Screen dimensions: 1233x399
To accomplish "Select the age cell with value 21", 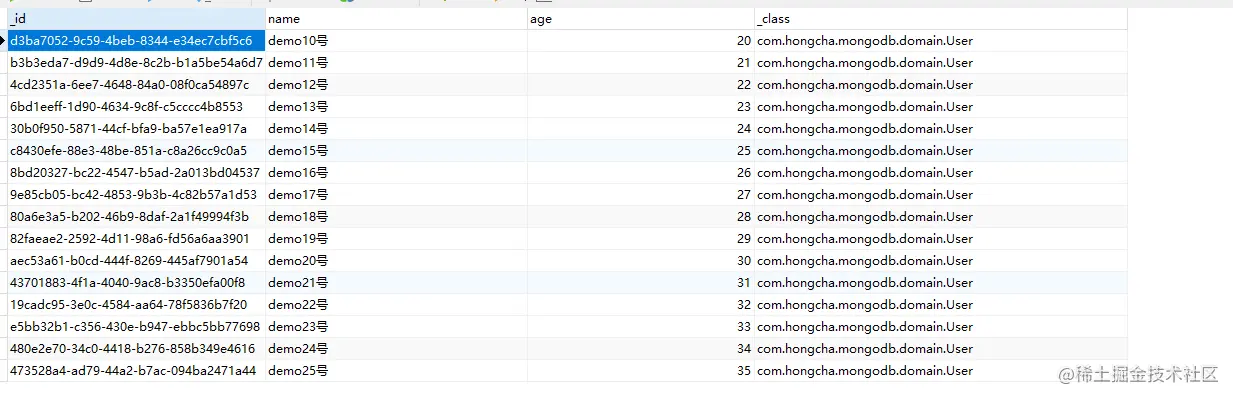I will 641,63.
